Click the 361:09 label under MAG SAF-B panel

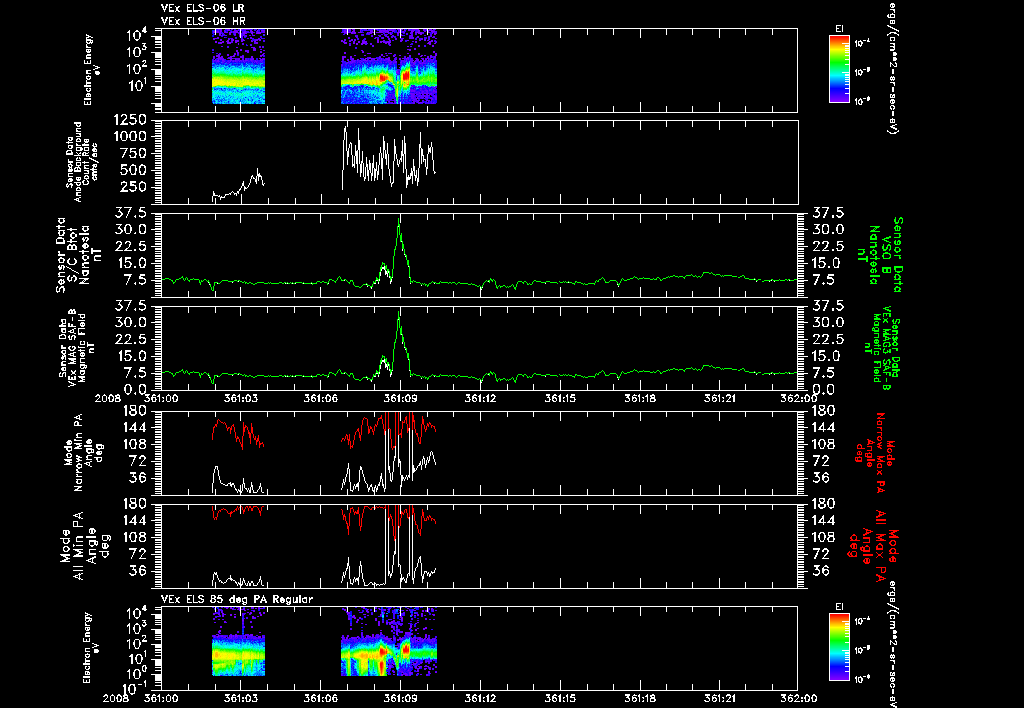point(400,398)
